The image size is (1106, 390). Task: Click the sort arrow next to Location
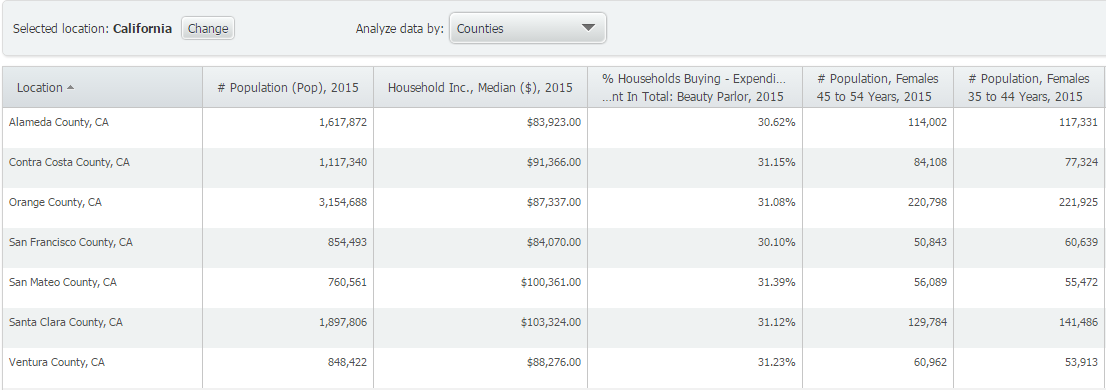[70, 87]
